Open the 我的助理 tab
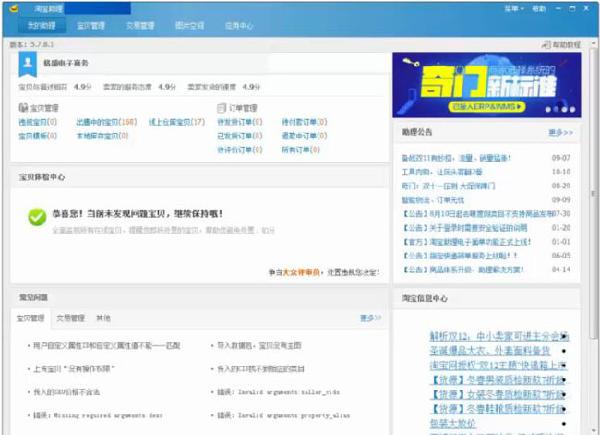The width and height of the screenshot is (600, 435). pos(42,25)
